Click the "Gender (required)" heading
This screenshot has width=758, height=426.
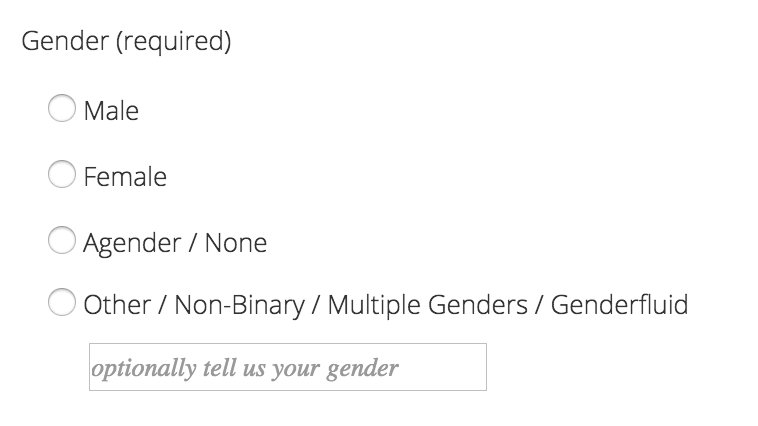pos(126,43)
